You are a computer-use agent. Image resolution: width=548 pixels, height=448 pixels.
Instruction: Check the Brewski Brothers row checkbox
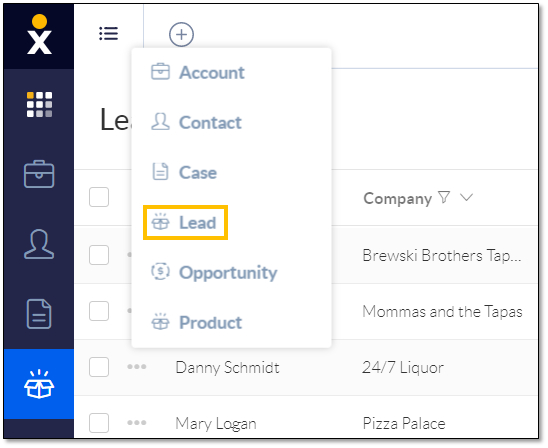coord(99,254)
